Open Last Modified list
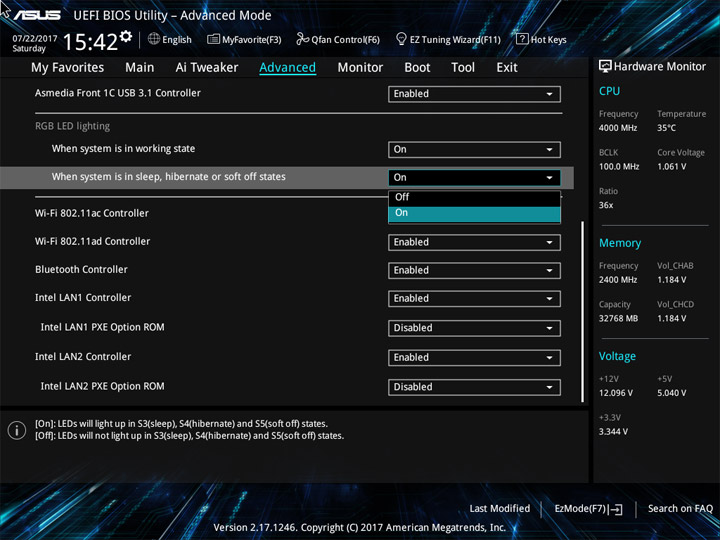 (x=500, y=508)
